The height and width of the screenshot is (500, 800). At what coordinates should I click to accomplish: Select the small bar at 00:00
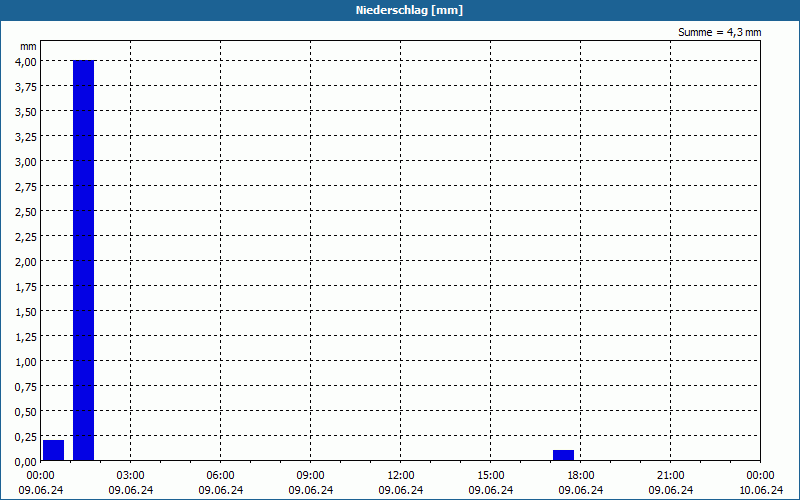[x=54, y=450]
